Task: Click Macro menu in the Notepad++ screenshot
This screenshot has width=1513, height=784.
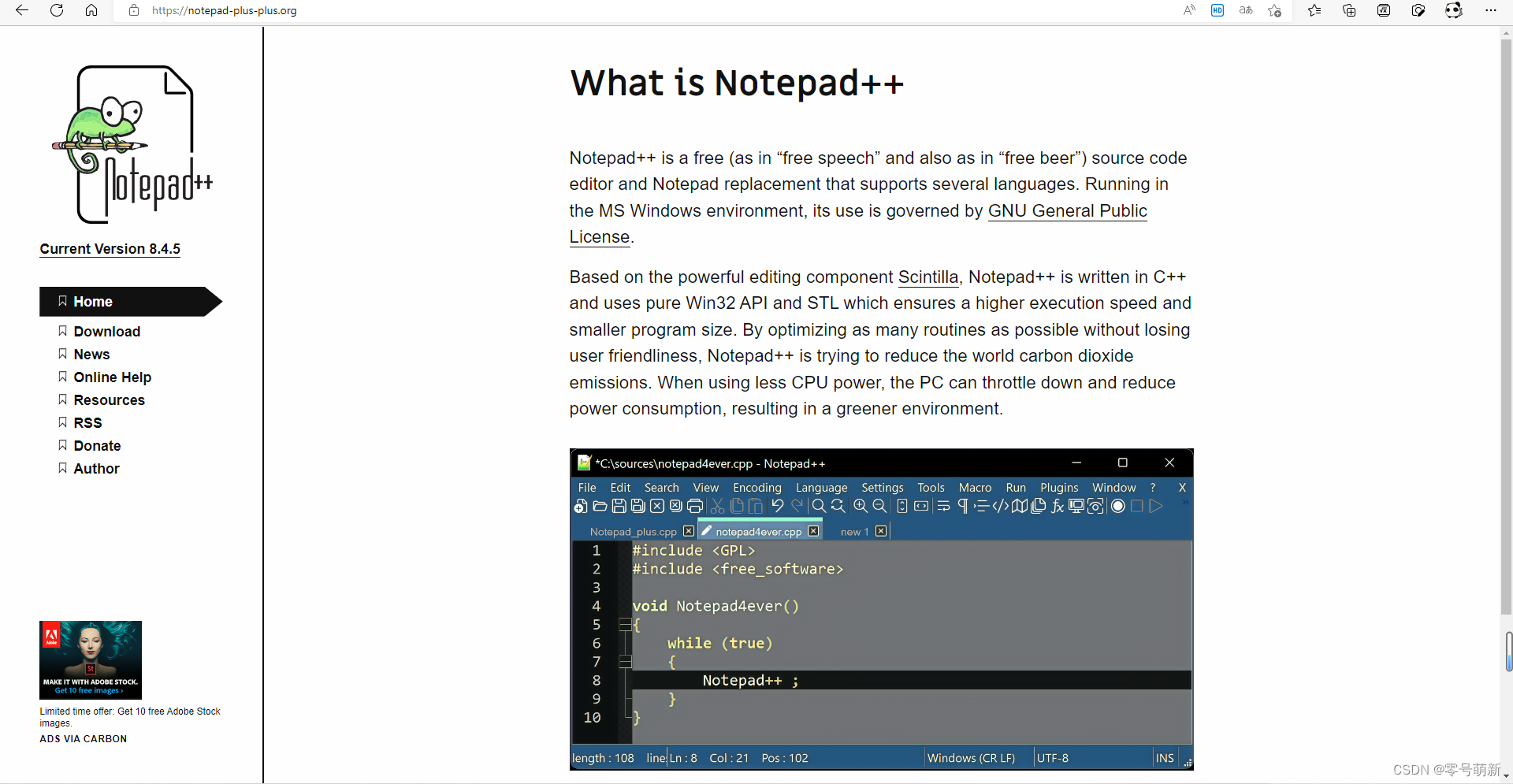Action: click(975, 488)
